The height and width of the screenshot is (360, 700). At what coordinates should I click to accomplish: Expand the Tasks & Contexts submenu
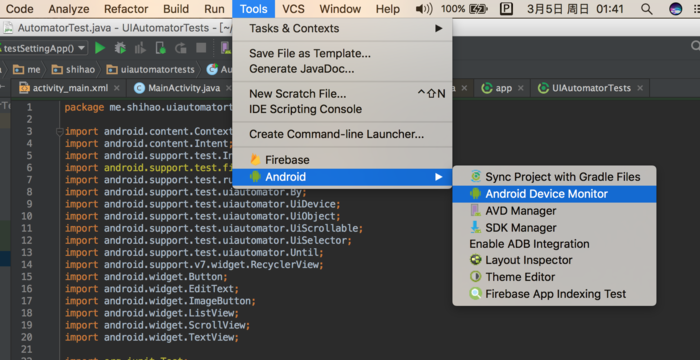click(x=342, y=28)
